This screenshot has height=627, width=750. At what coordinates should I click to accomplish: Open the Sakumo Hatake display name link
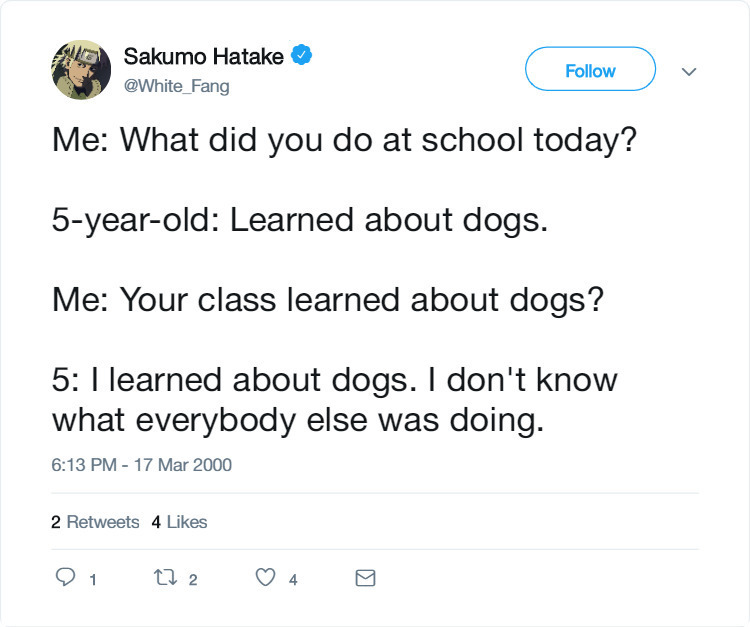(203, 57)
